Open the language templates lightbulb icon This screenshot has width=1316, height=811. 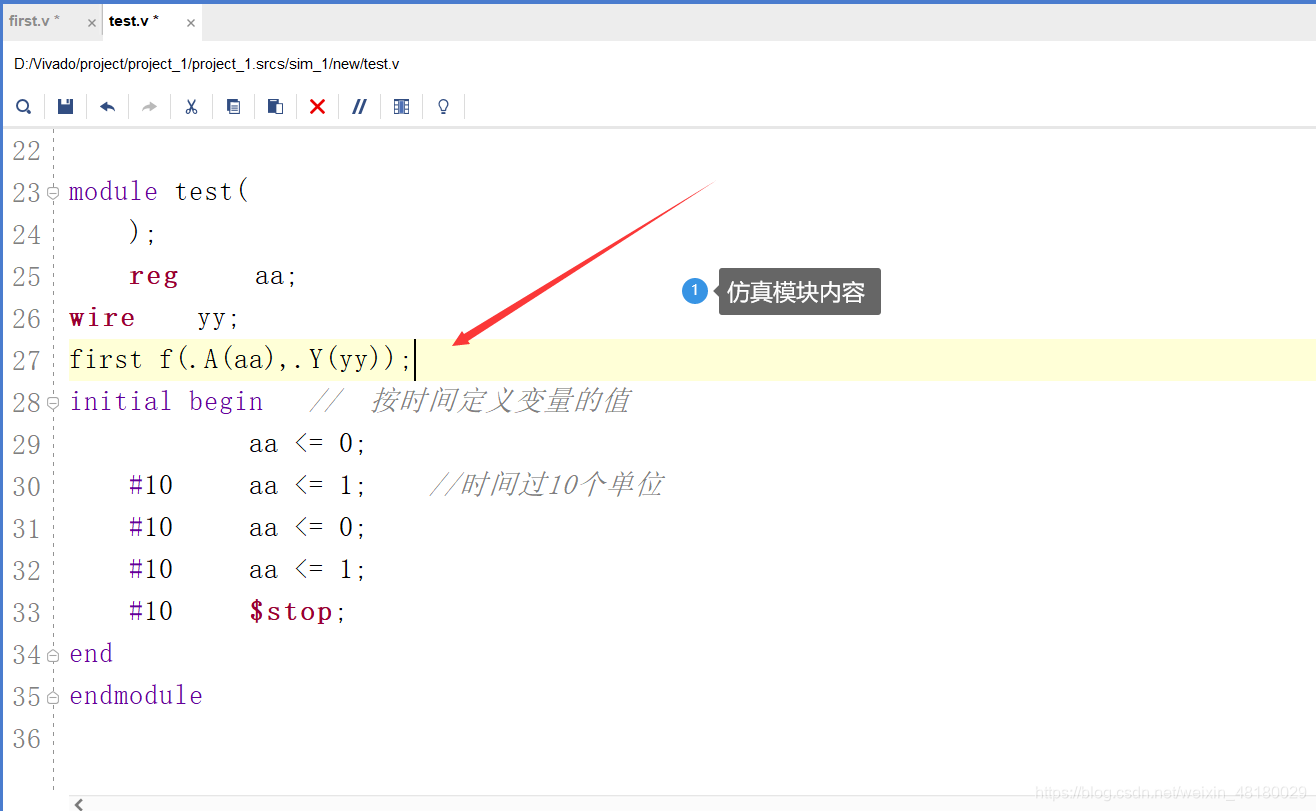pos(444,106)
